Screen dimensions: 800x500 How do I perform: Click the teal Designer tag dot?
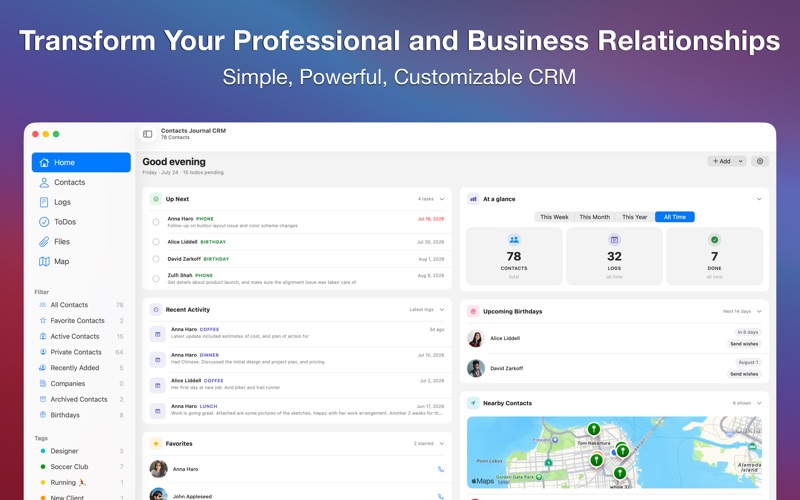pos(43,451)
